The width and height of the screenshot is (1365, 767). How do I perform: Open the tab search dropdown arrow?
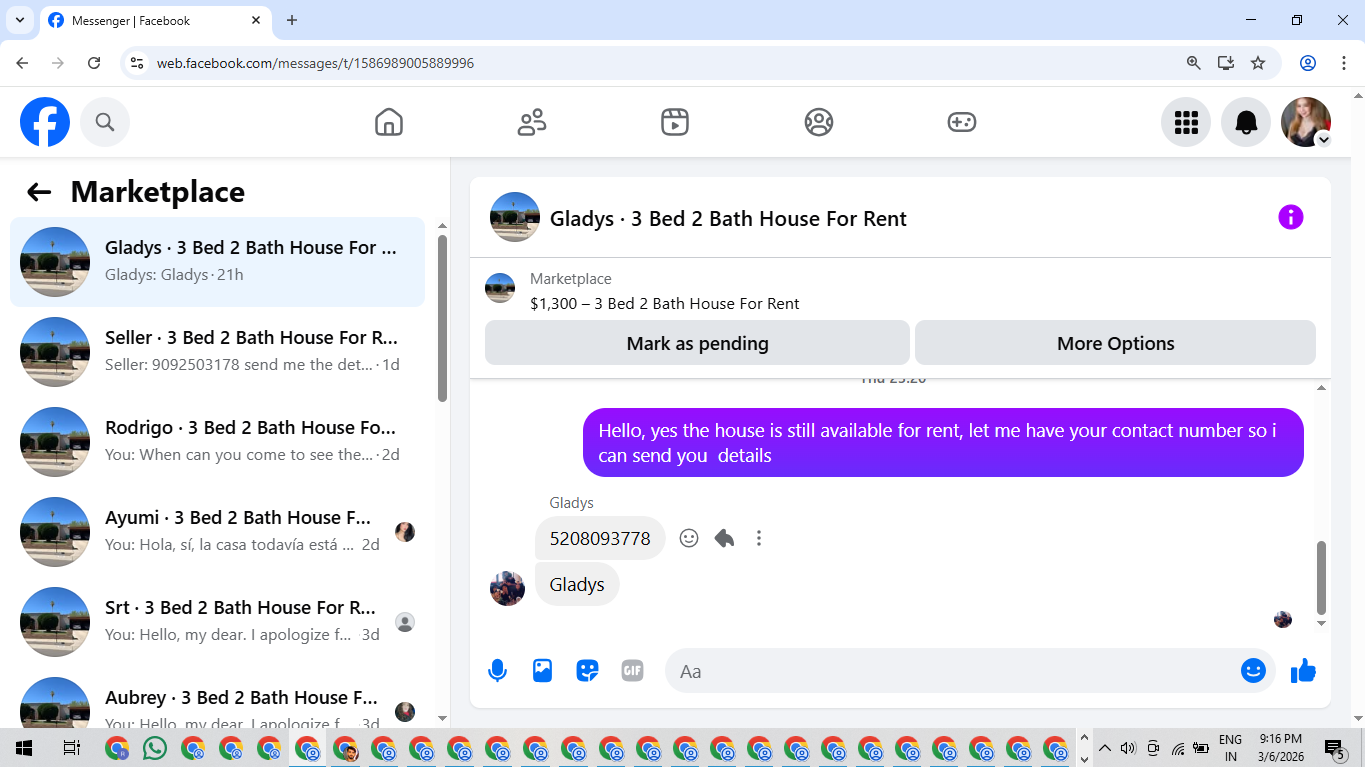[19, 20]
